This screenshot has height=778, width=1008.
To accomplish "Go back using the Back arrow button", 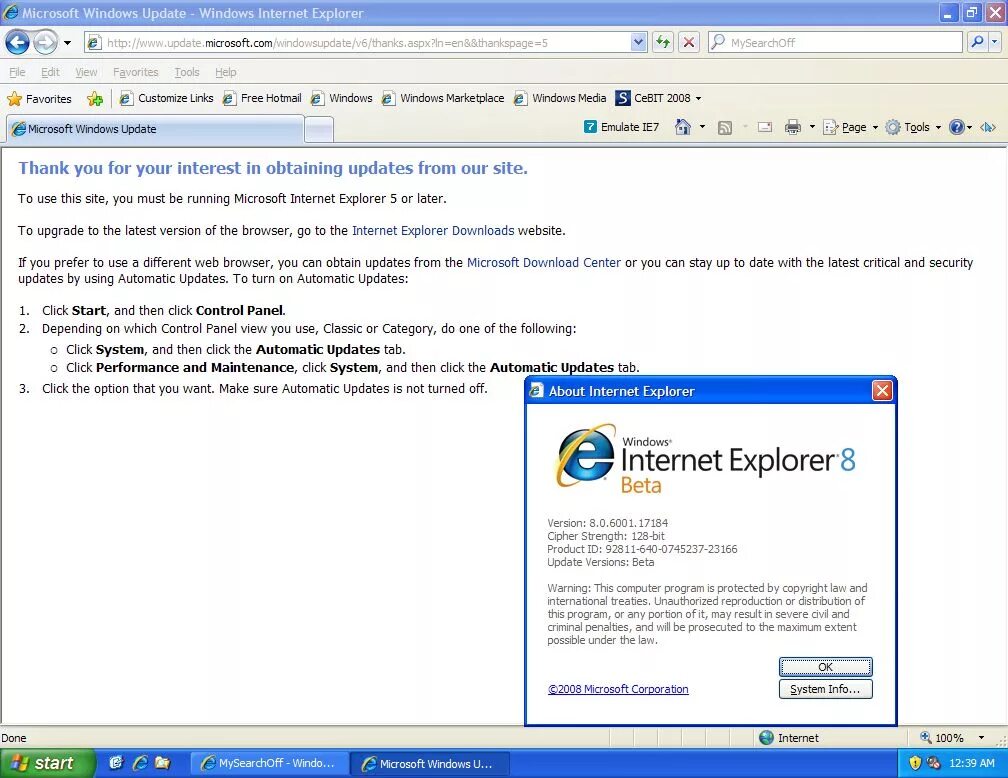I will 17,43.
